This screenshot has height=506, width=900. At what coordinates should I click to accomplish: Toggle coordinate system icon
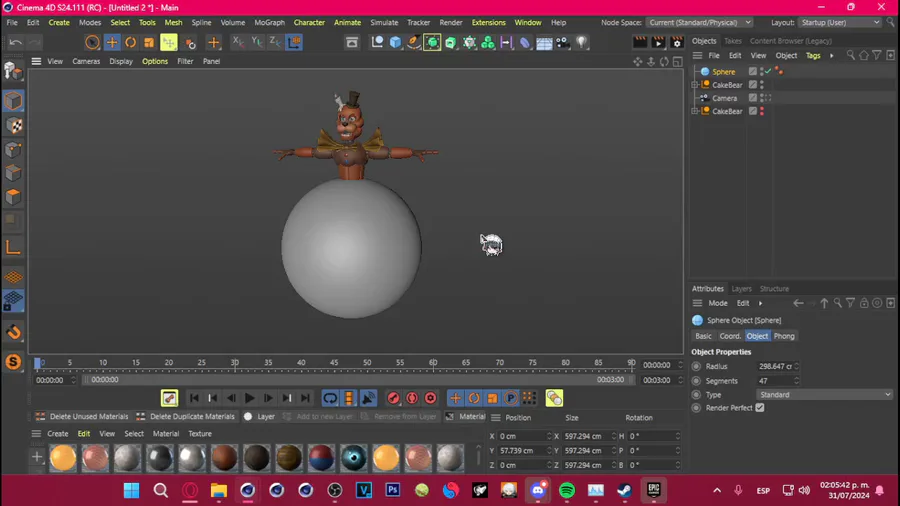(294, 42)
